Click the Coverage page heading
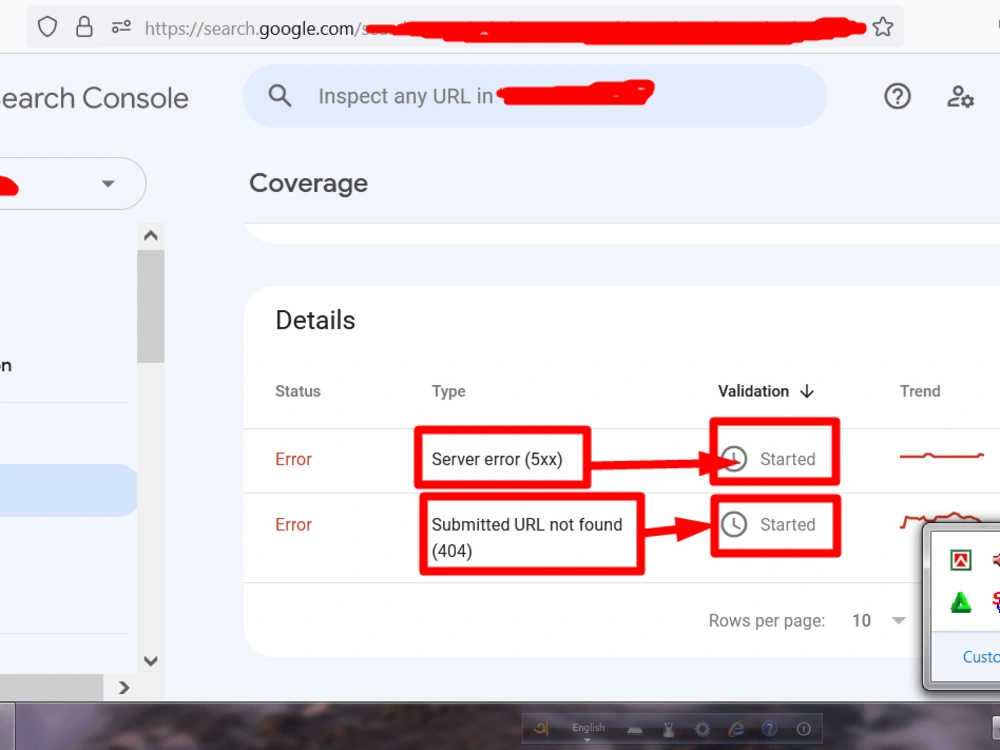Screen dimensions: 1000x750 pyautogui.click(x=308, y=184)
